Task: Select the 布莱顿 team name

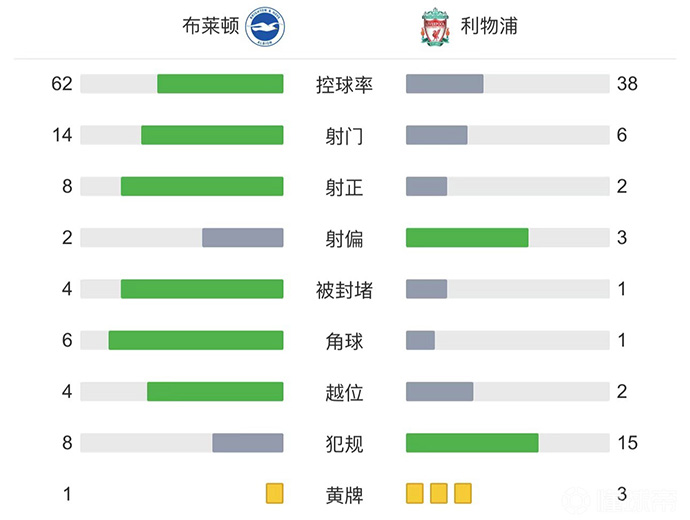Action: [212, 27]
